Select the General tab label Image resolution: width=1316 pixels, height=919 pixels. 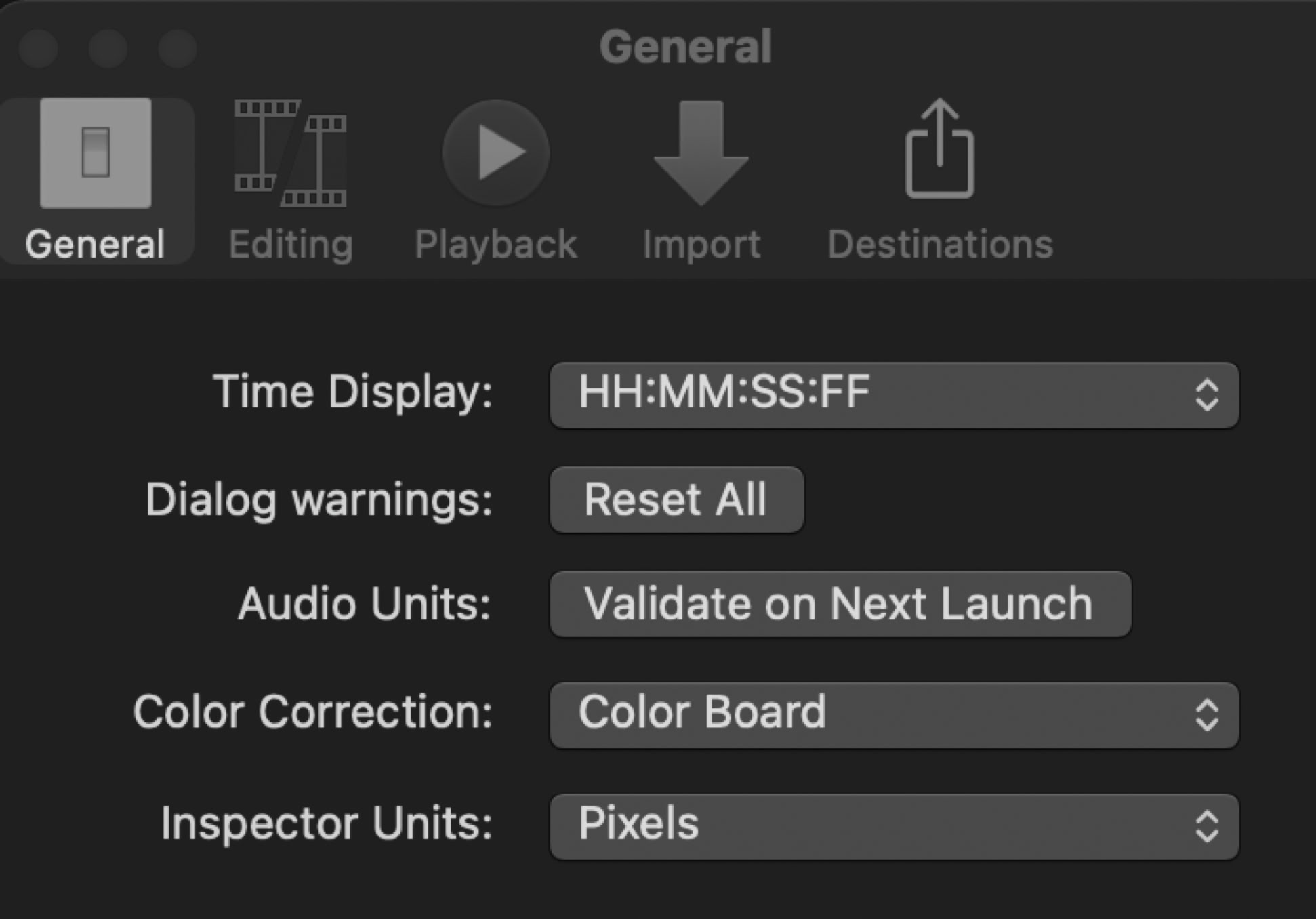95,244
